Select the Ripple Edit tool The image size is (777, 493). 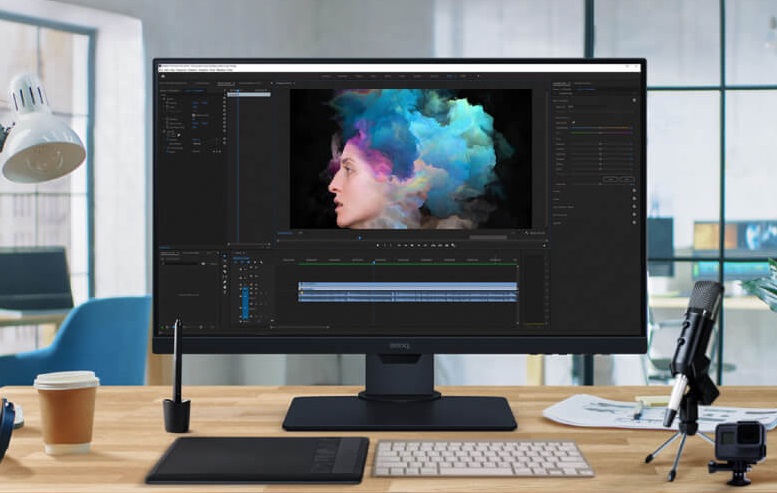coord(224,266)
